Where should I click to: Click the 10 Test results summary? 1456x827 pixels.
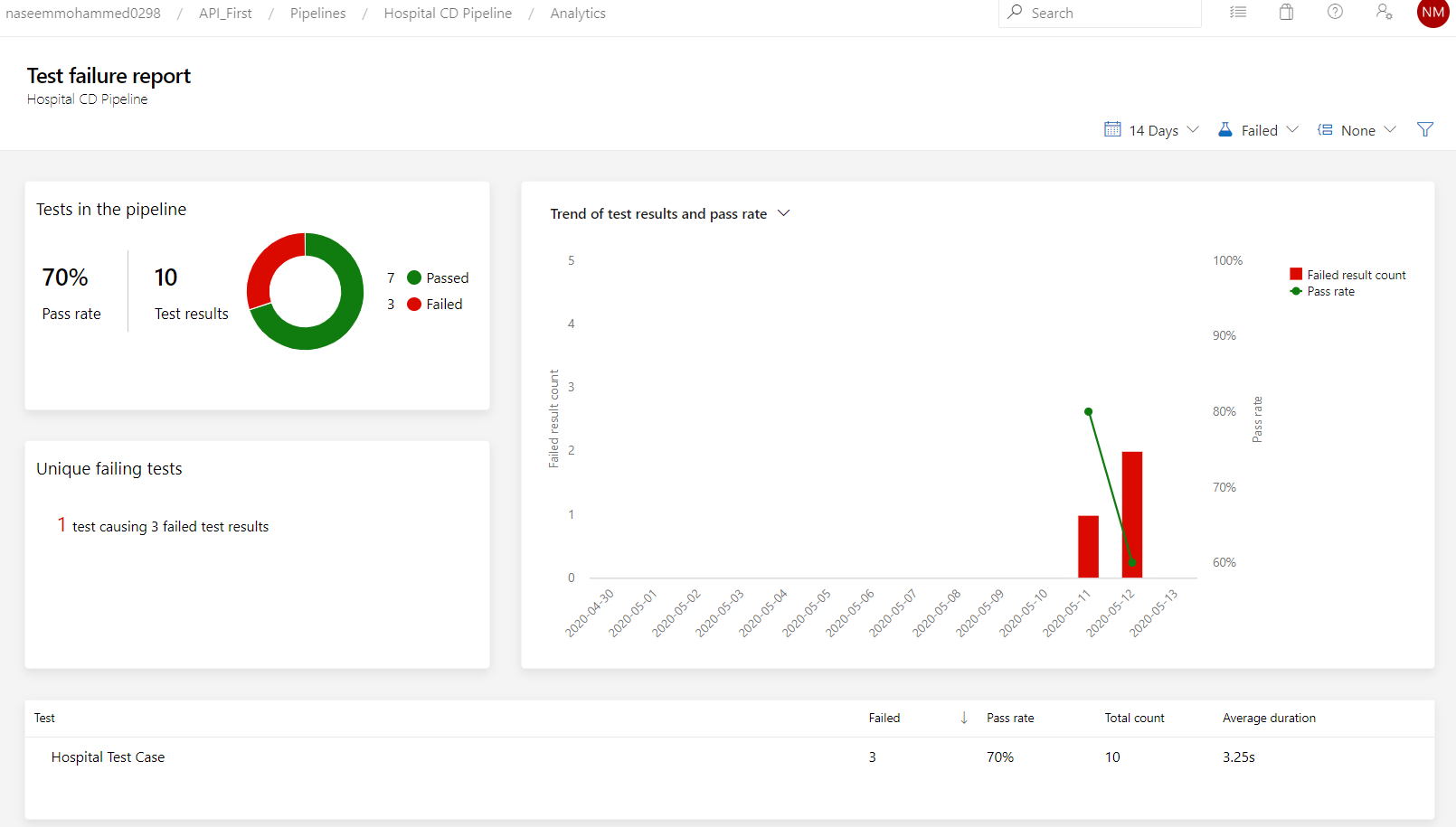192,294
